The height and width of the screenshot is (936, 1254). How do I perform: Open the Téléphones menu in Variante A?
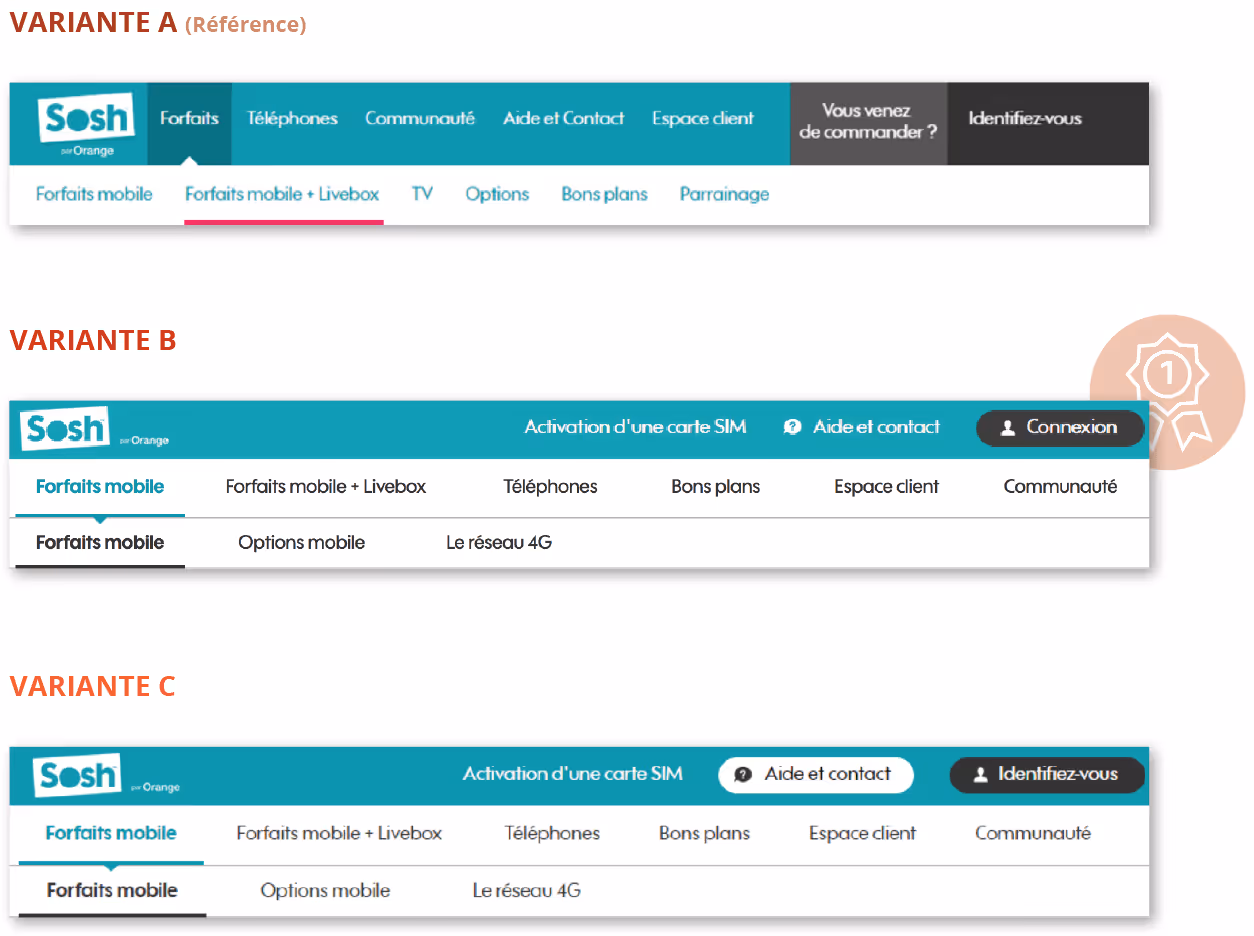coord(292,118)
